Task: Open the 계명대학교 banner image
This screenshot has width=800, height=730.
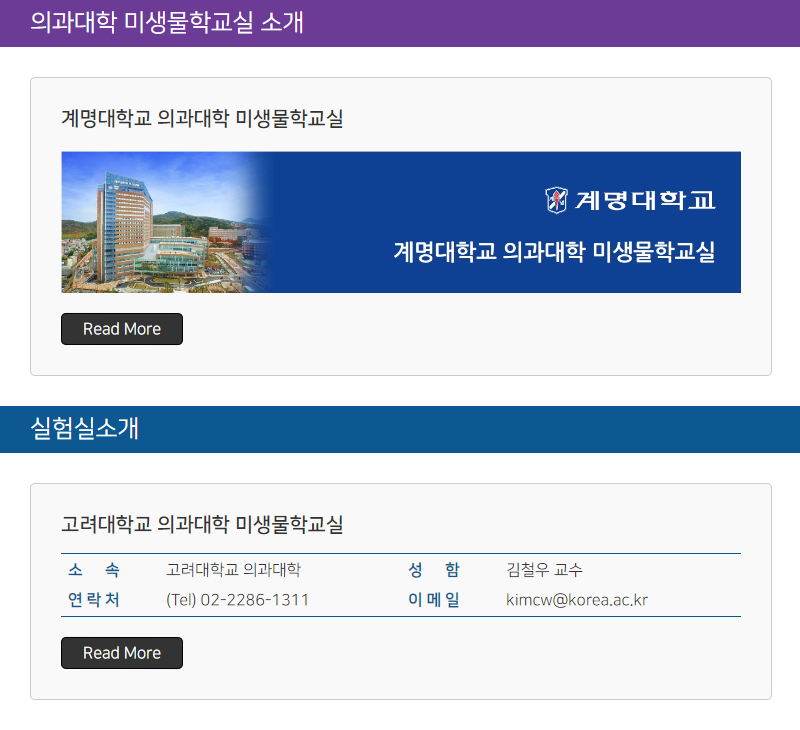Action: (401, 222)
